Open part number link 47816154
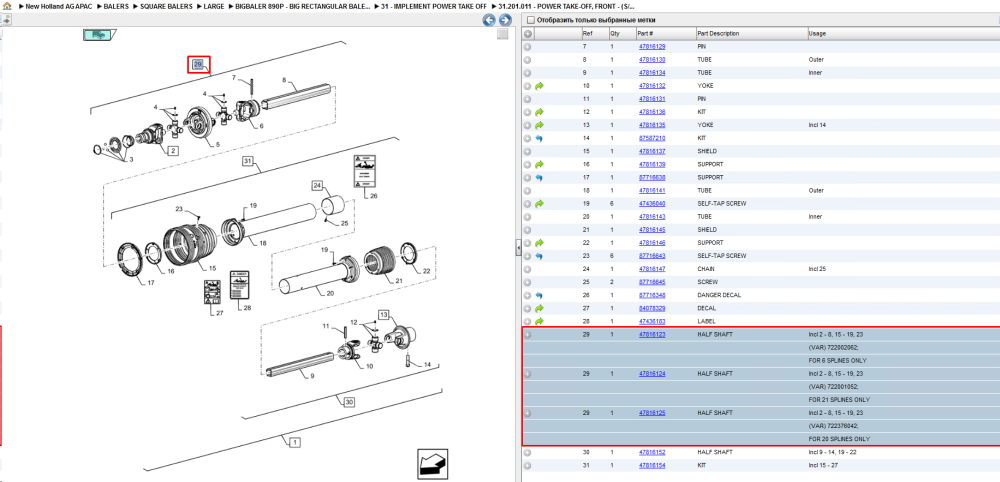The image size is (1000, 482). pyautogui.click(x=652, y=465)
